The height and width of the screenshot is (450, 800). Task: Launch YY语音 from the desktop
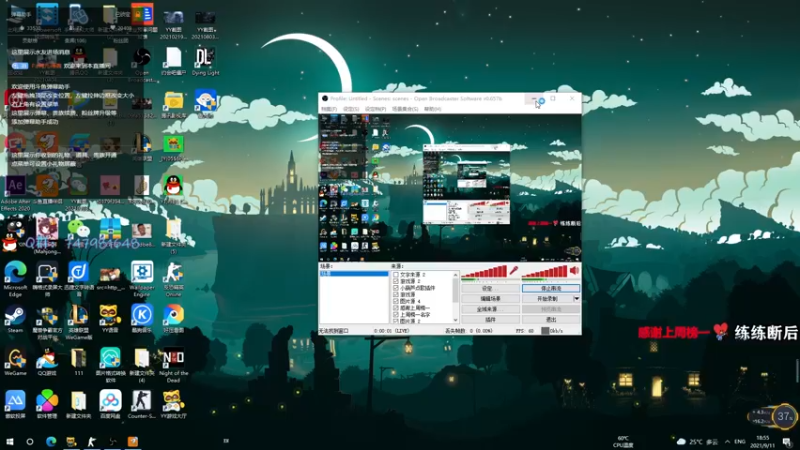[110, 319]
